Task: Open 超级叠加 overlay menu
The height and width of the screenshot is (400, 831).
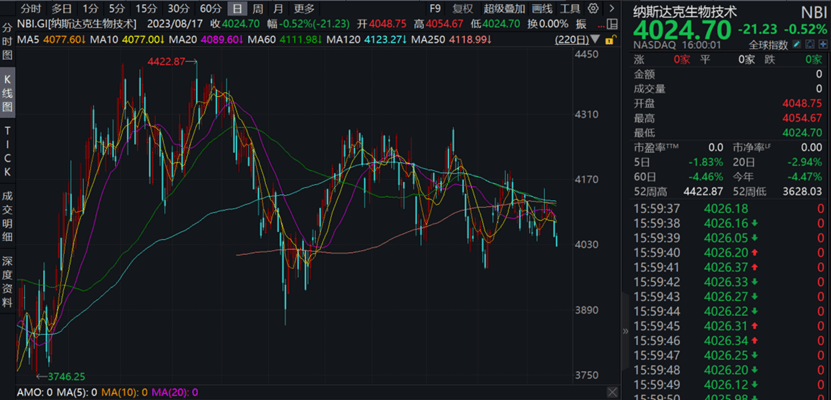Action: tap(503, 9)
